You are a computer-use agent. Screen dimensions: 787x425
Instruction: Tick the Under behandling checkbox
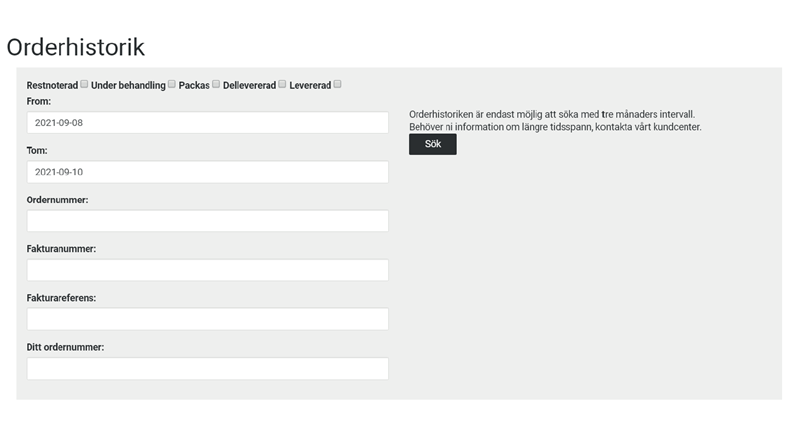point(173,84)
